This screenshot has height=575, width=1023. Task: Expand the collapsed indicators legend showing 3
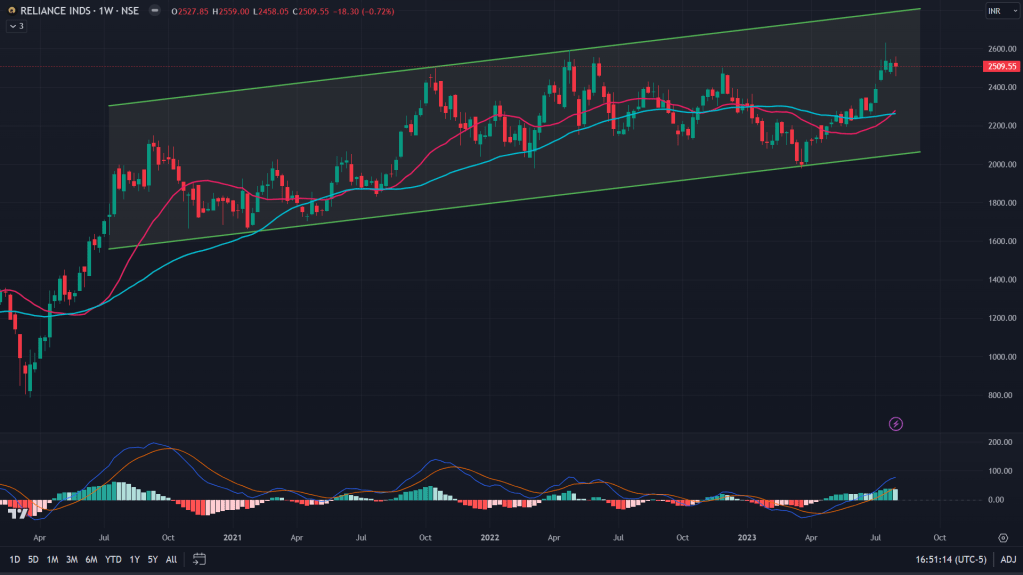[x=16, y=26]
